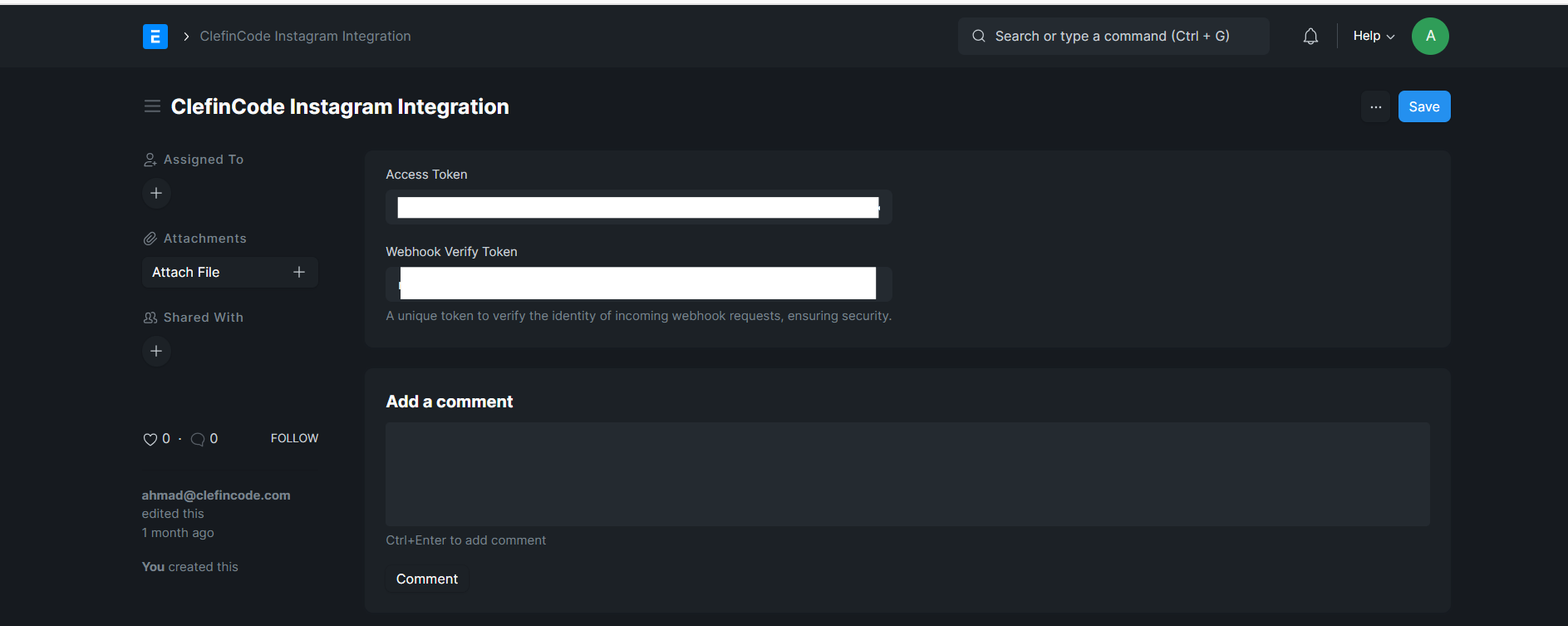Submit with the Comment button
This screenshot has height=626, width=1568.
427,579
